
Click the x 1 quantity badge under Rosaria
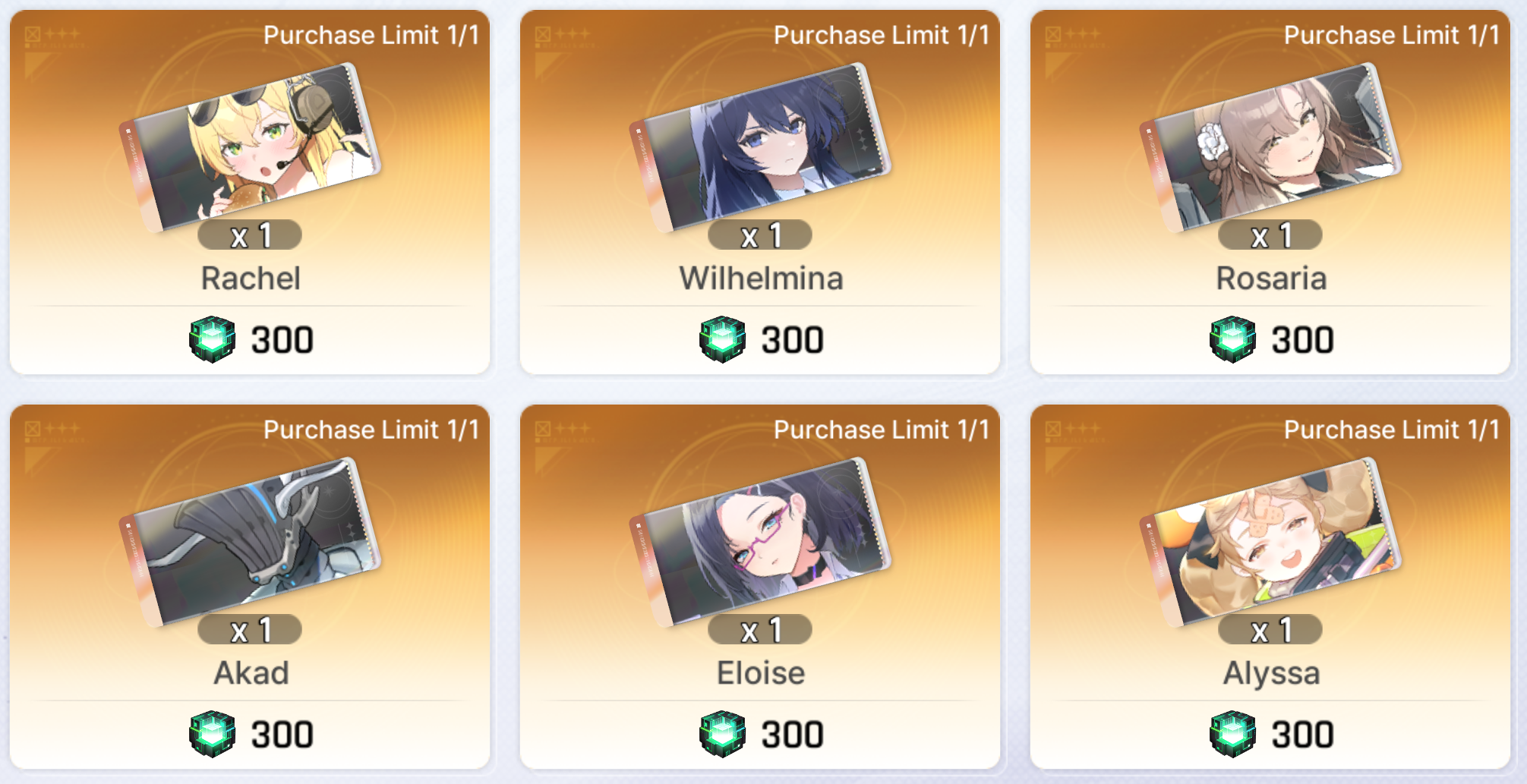[x=1270, y=235]
